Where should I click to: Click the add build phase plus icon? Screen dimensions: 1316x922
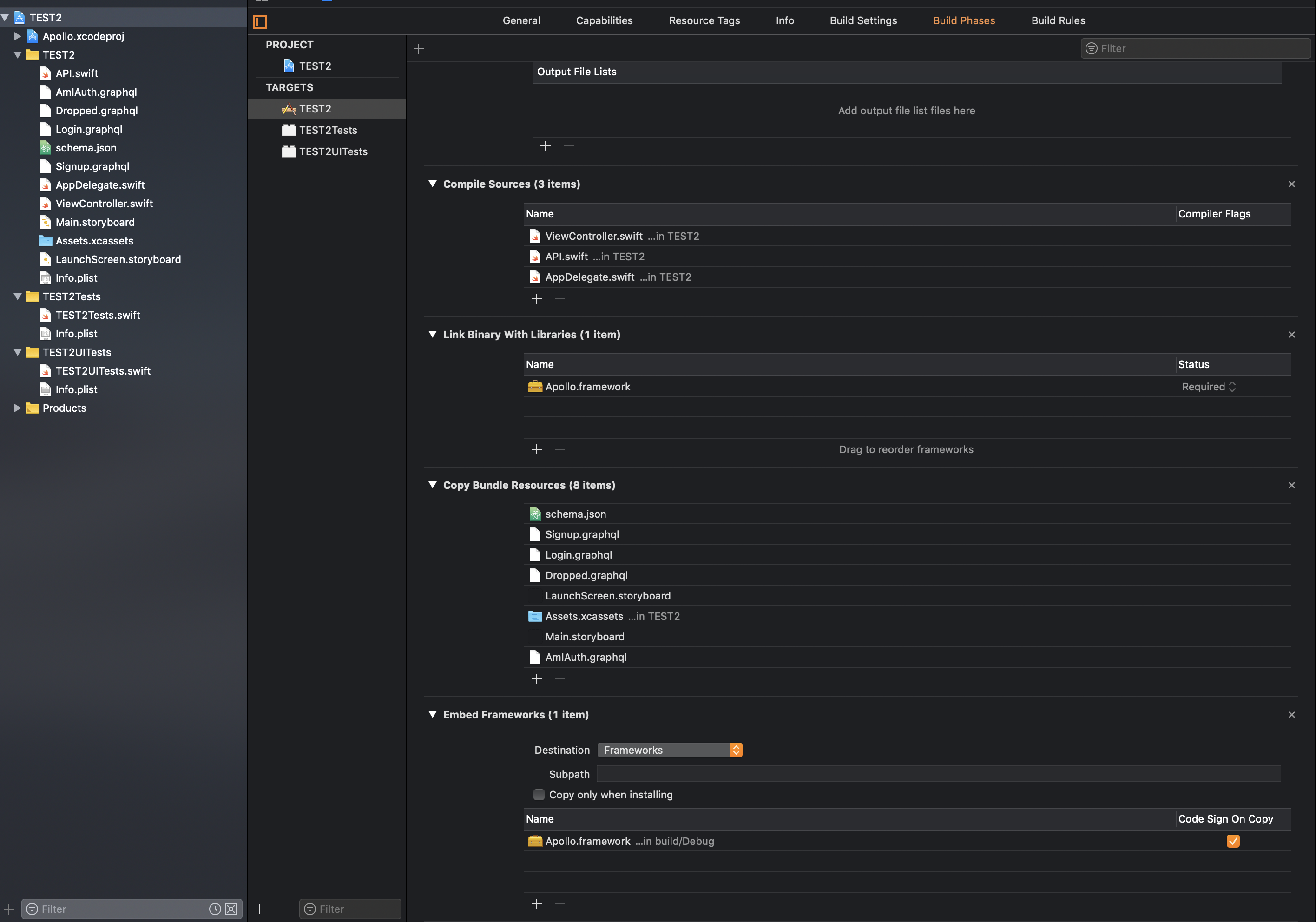[418, 49]
